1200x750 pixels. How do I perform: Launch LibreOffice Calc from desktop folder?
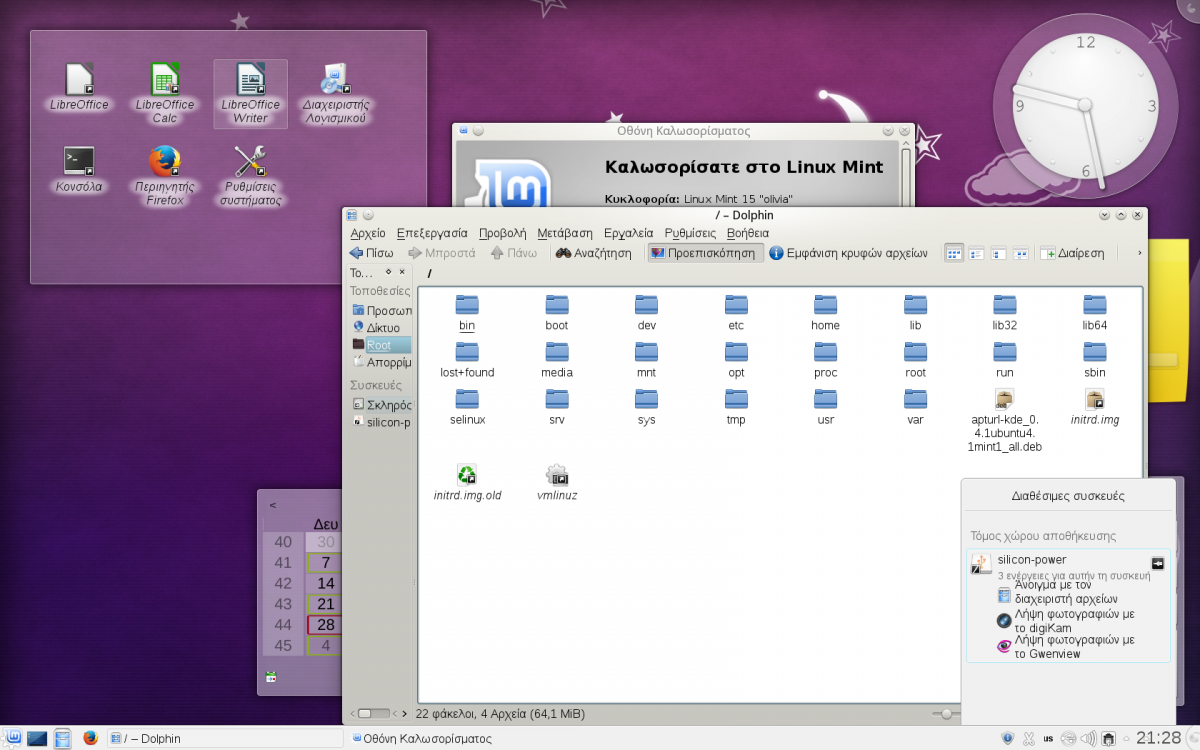tap(165, 93)
